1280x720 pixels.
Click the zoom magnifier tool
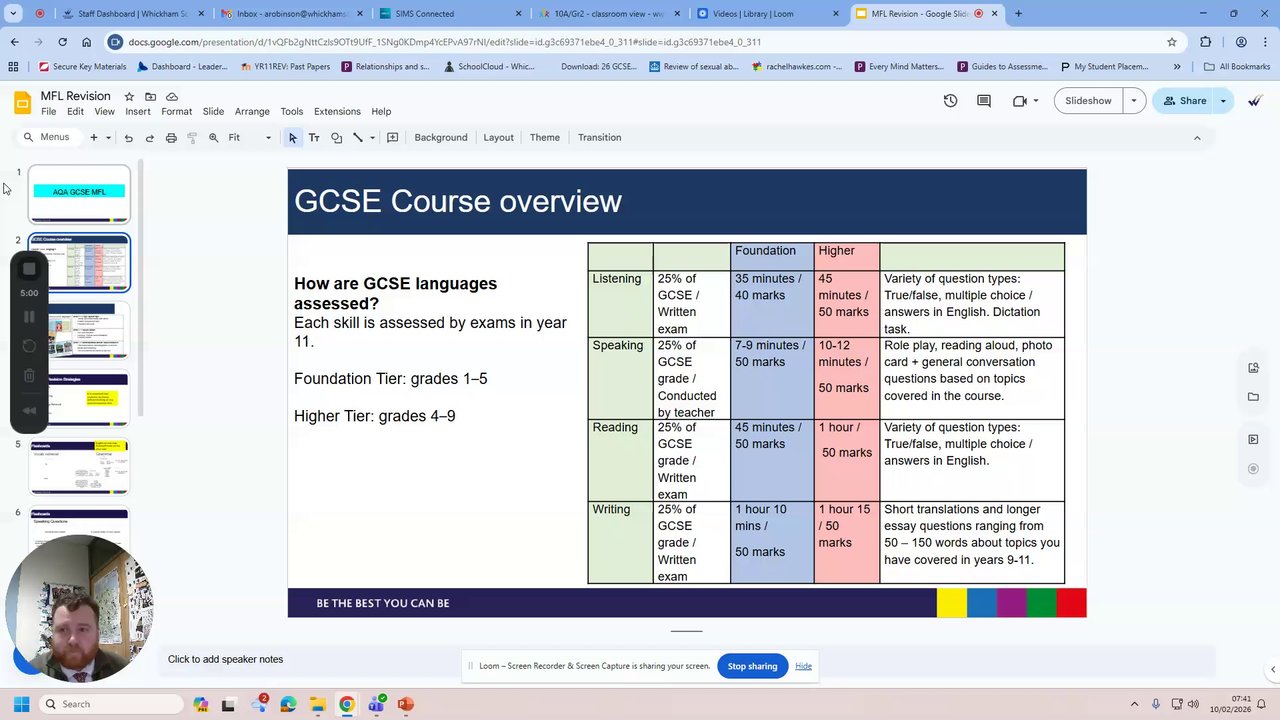point(213,138)
